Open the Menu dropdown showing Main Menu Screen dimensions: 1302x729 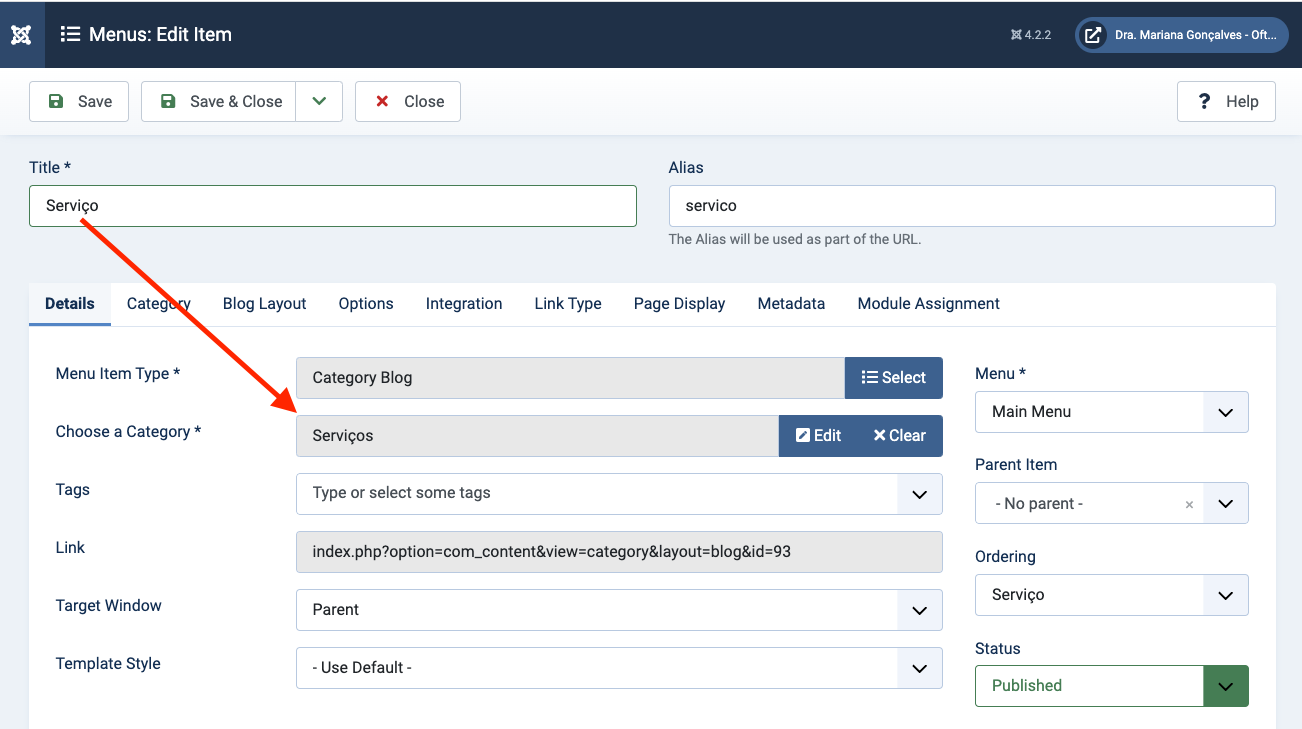tap(1111, 411)
